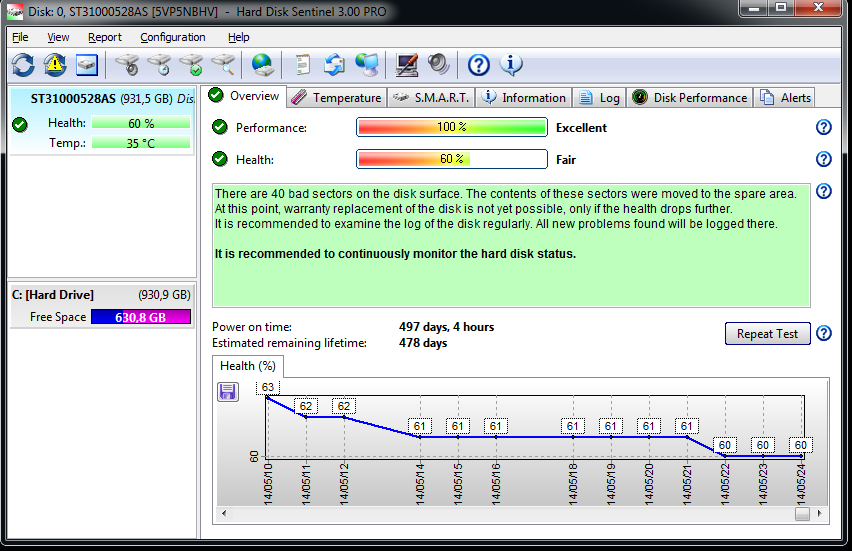Click the save icon beside the health graph
852x551 pixels.
(x=228, y=391)
